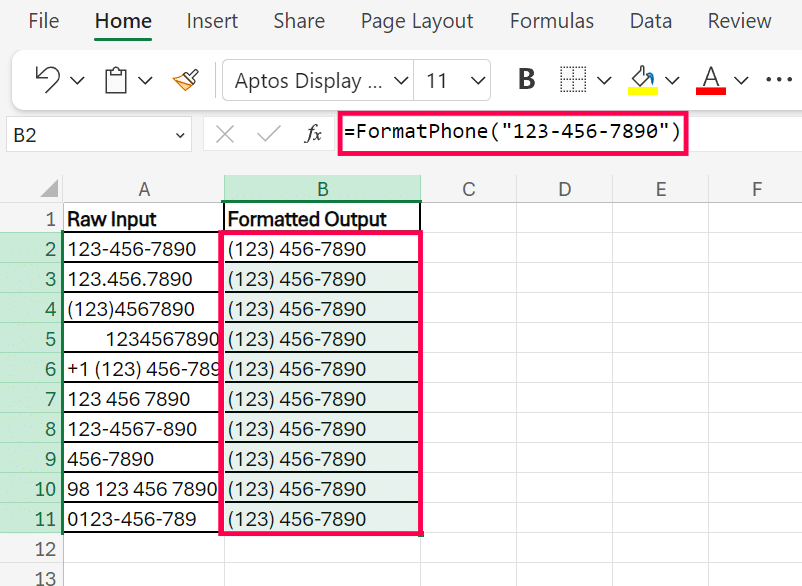
Task: Select cell containing (123)4567890
Action: pos(144,308)
